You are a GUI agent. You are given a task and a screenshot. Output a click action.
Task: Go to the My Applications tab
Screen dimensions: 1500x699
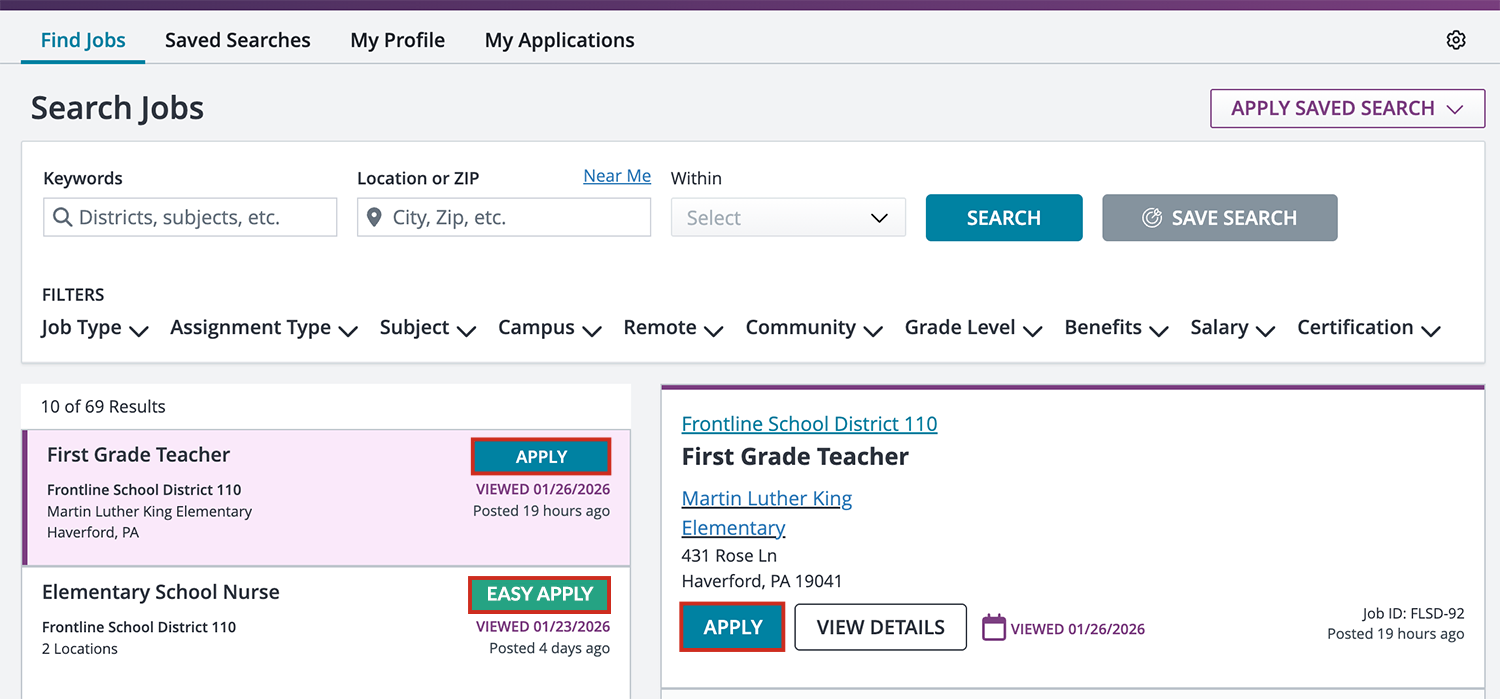tap(559, 40)
